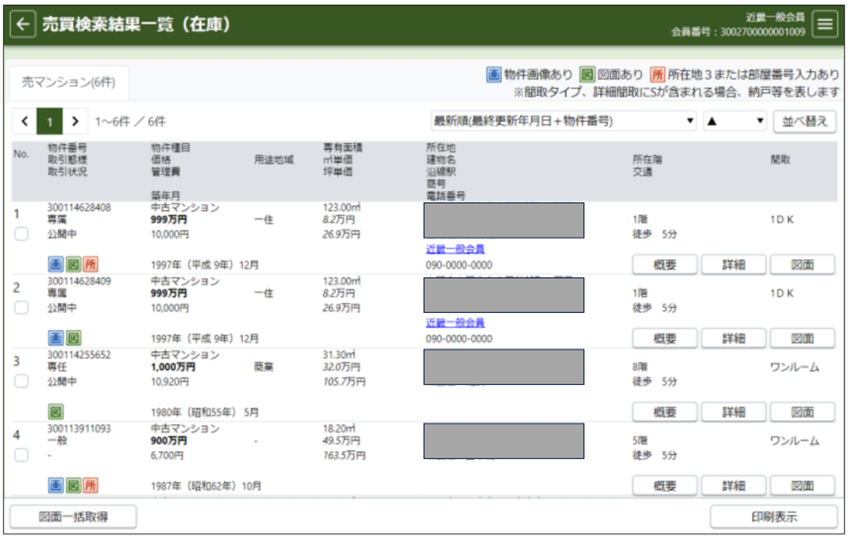Image resolution: width=850 pixels, height=538 pixels.
Task: Click blue image icon for listing 2
Action: pyautogui.click(x=55, y=338)
